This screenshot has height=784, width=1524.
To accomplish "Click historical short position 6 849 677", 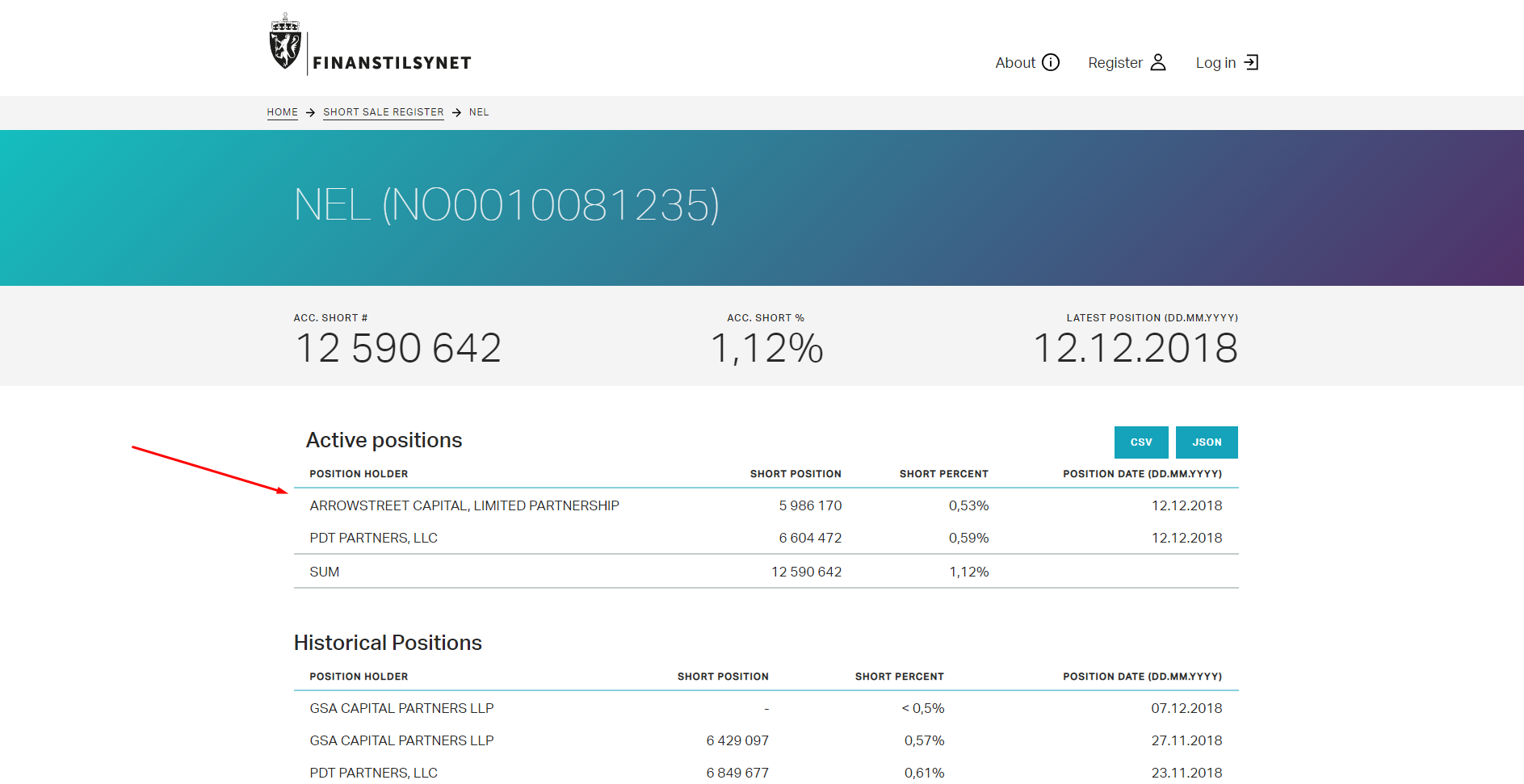I will click(737, 773).
